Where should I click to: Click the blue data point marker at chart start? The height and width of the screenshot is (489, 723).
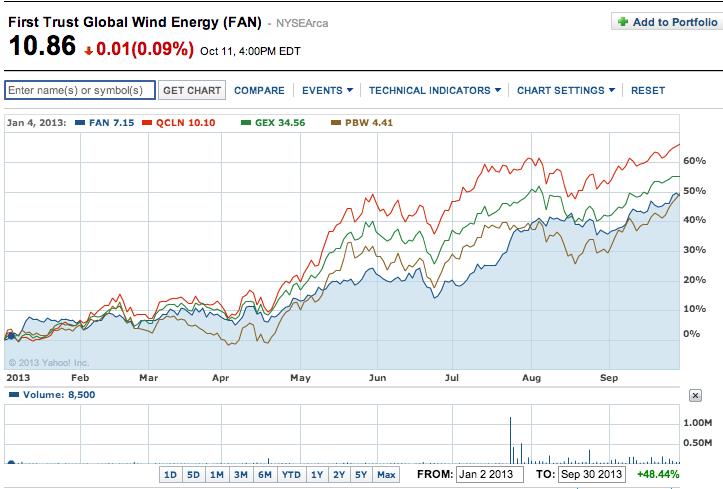pyautogui.click(x=11, y=336)
